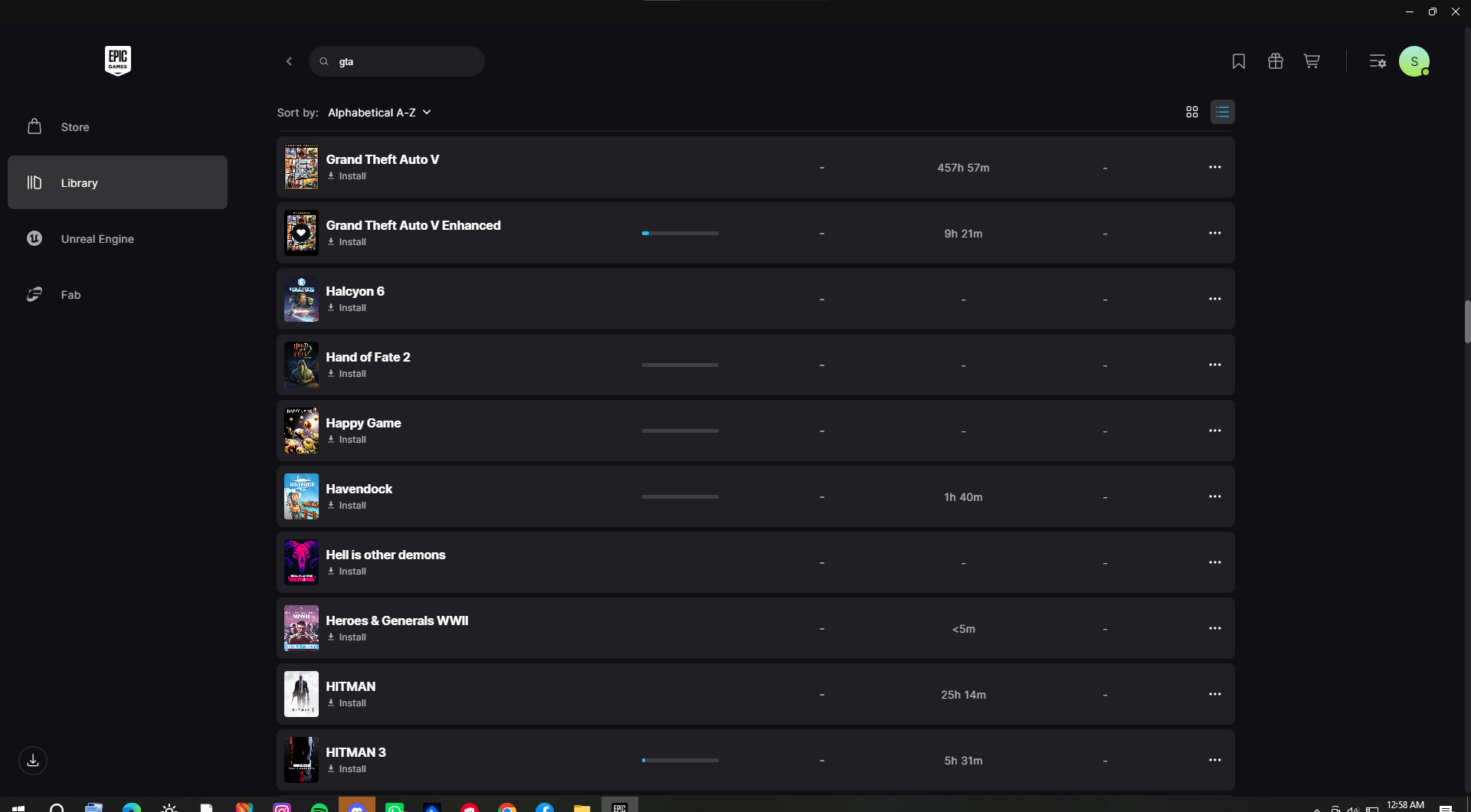Open more options for Grand Theft Auto V

click(x=1215, y=167)
